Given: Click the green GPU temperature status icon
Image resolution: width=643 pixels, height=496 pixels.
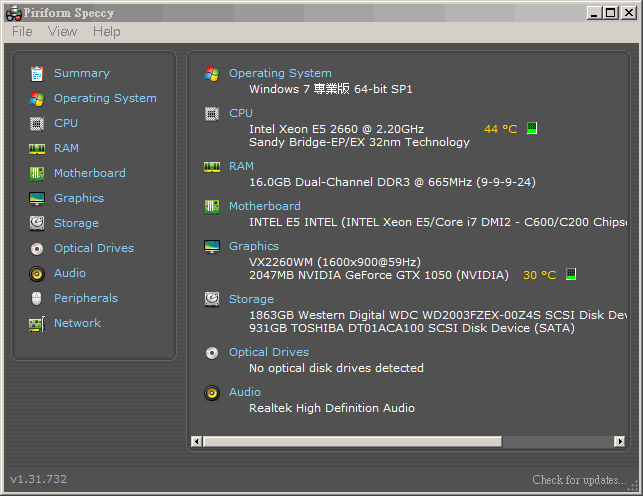Looking at the screenshot, I should point(571,274).
